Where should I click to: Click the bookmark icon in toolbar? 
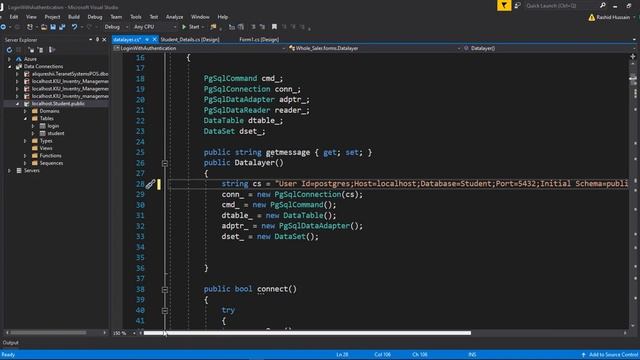[x=274, y=27]
